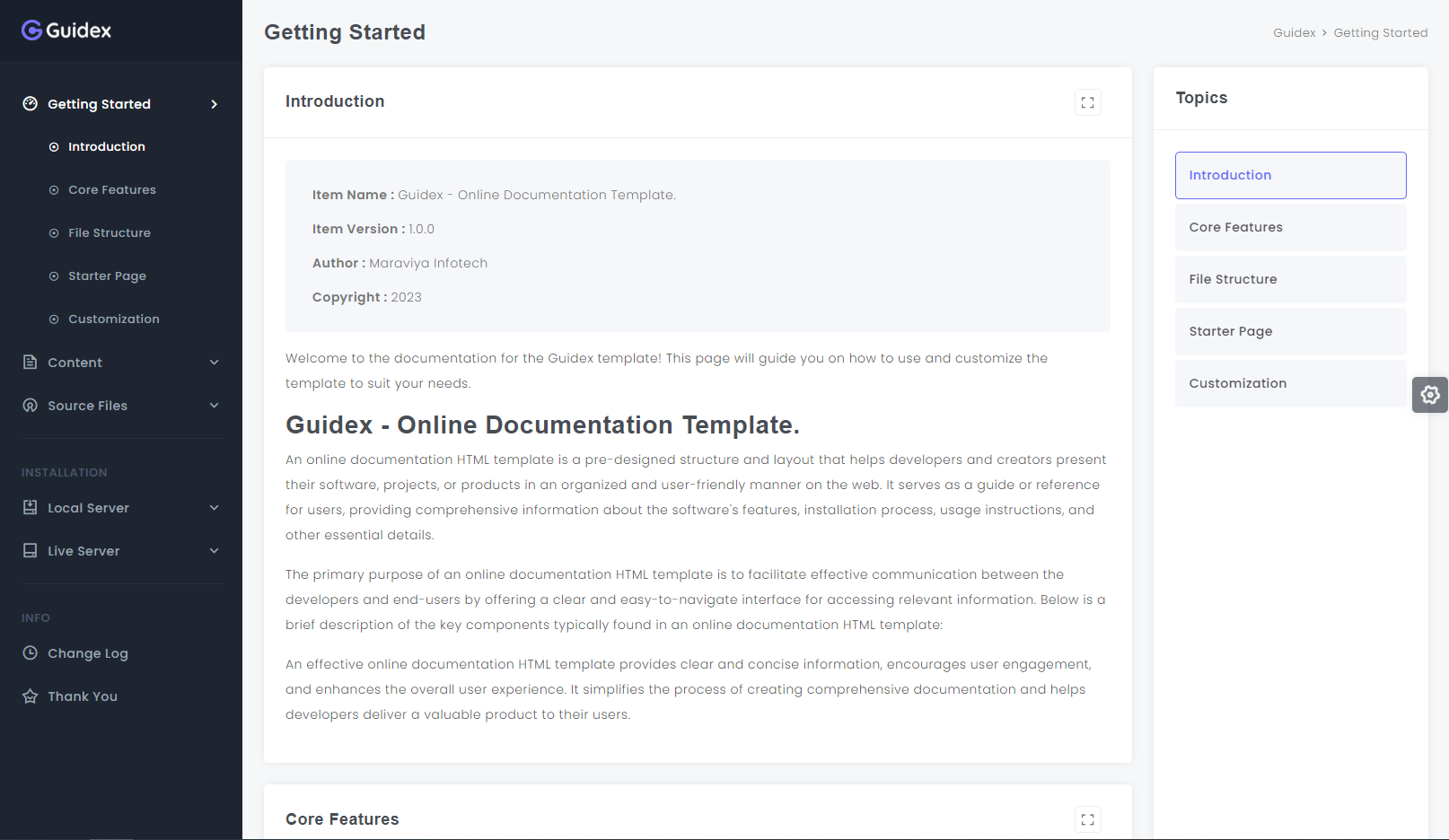
Task: Expand the Live Server chevron
Action: click(x=214, y=551)
